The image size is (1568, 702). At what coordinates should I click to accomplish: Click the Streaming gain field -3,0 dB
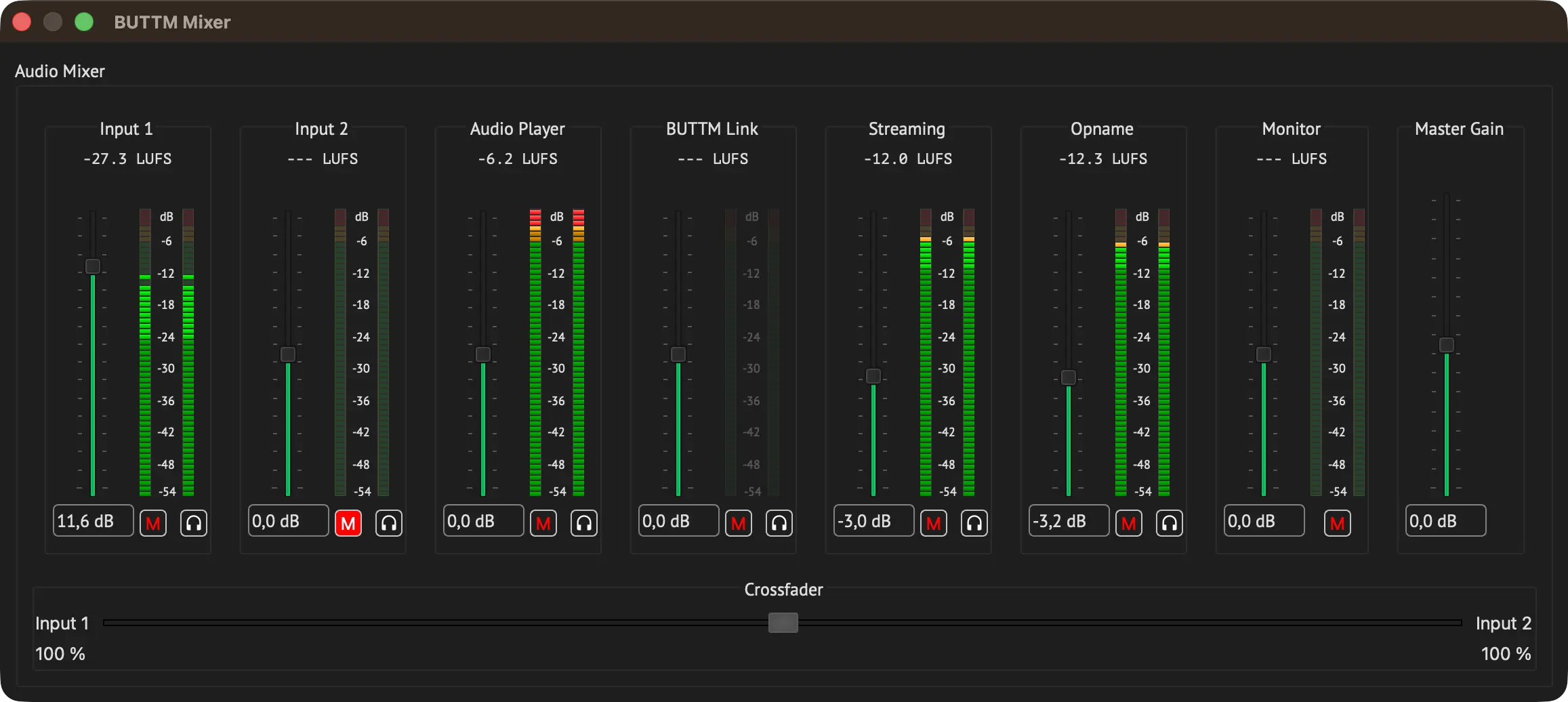point(874,521)
